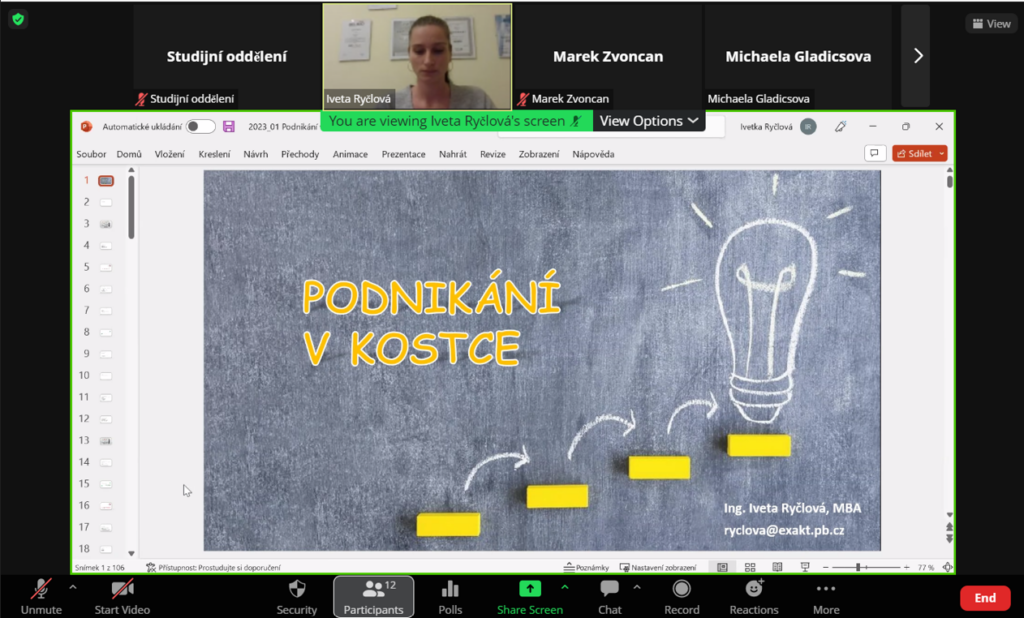
Task: Open the Vložení tab
Action: pyautogui.click(x=170, y=154)
